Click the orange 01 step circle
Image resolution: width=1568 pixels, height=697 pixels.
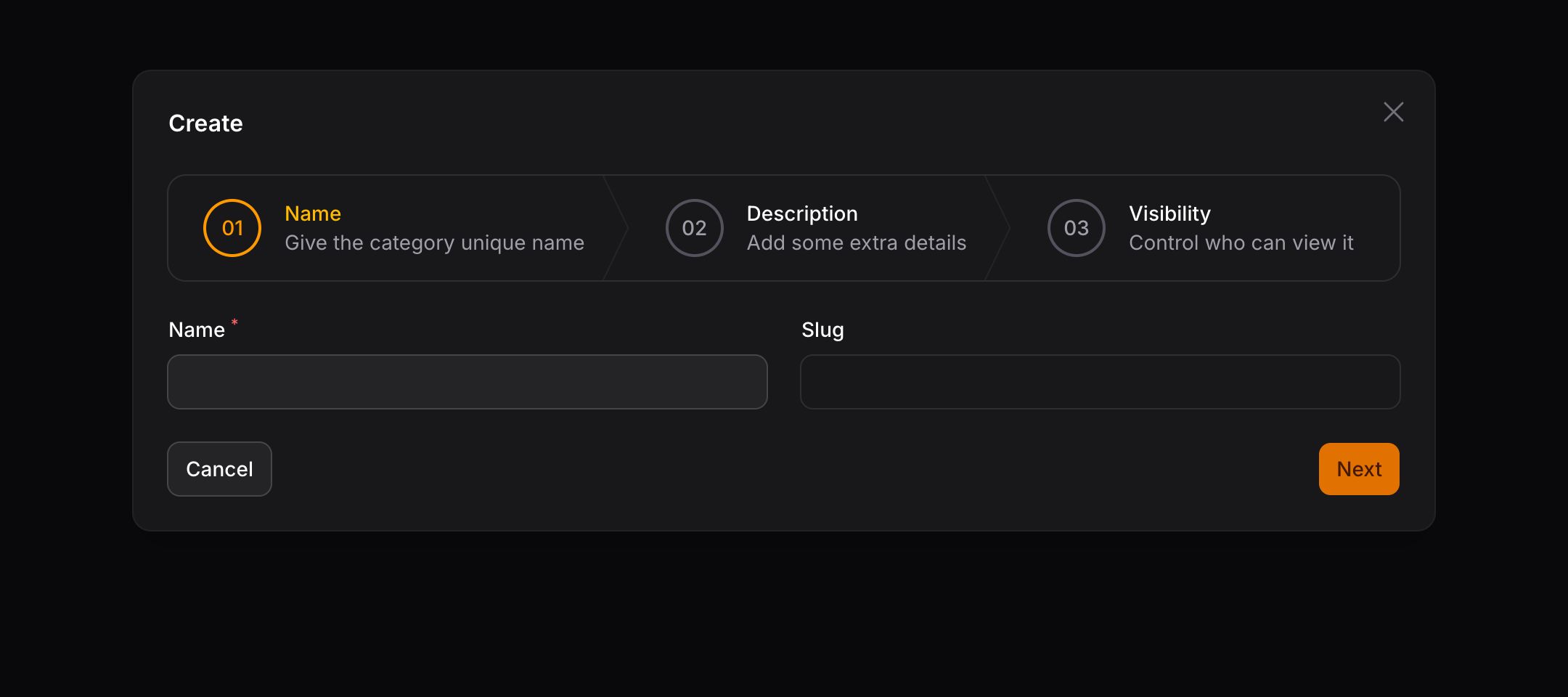232,228
